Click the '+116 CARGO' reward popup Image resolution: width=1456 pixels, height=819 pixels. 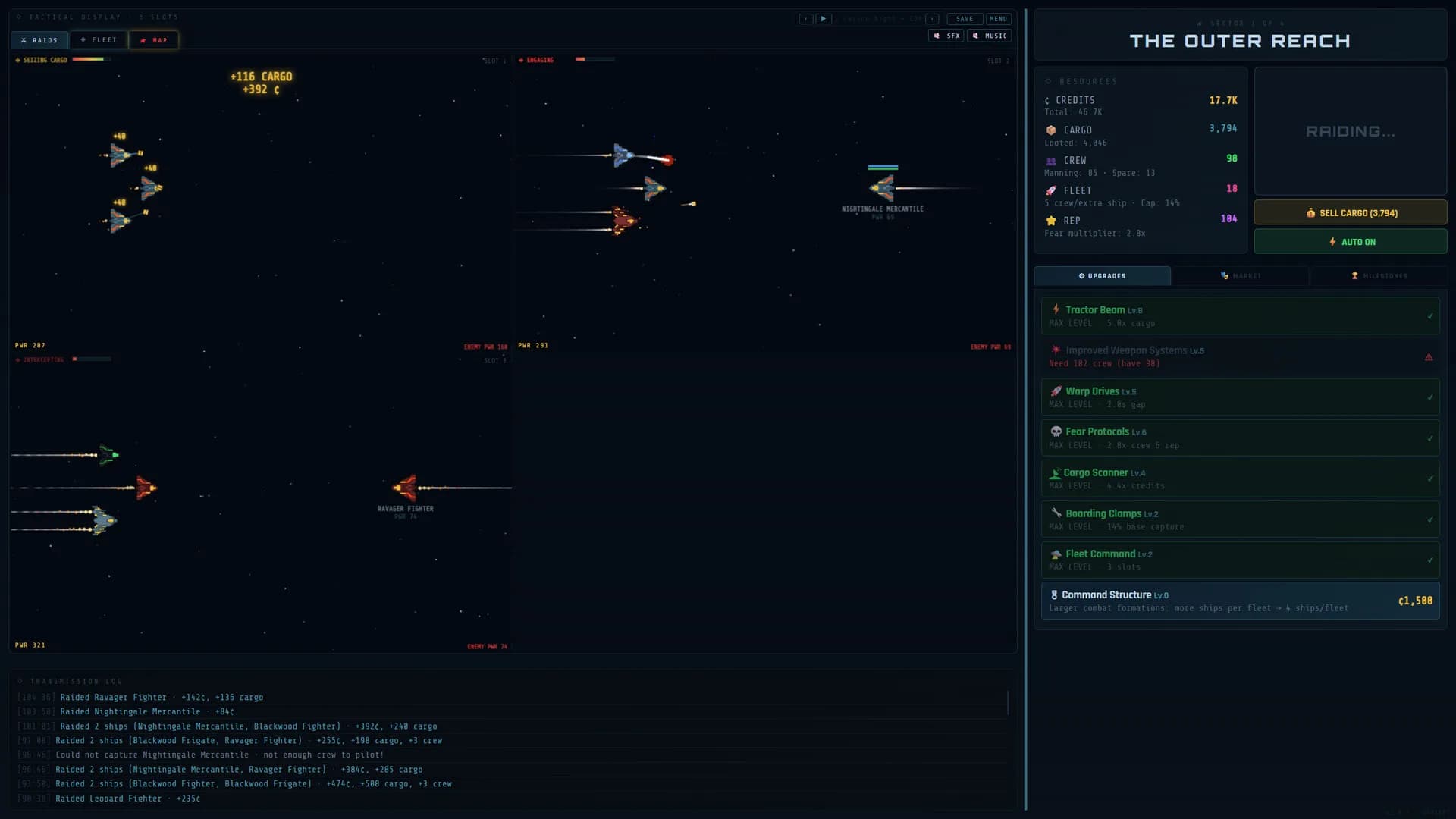261,77
